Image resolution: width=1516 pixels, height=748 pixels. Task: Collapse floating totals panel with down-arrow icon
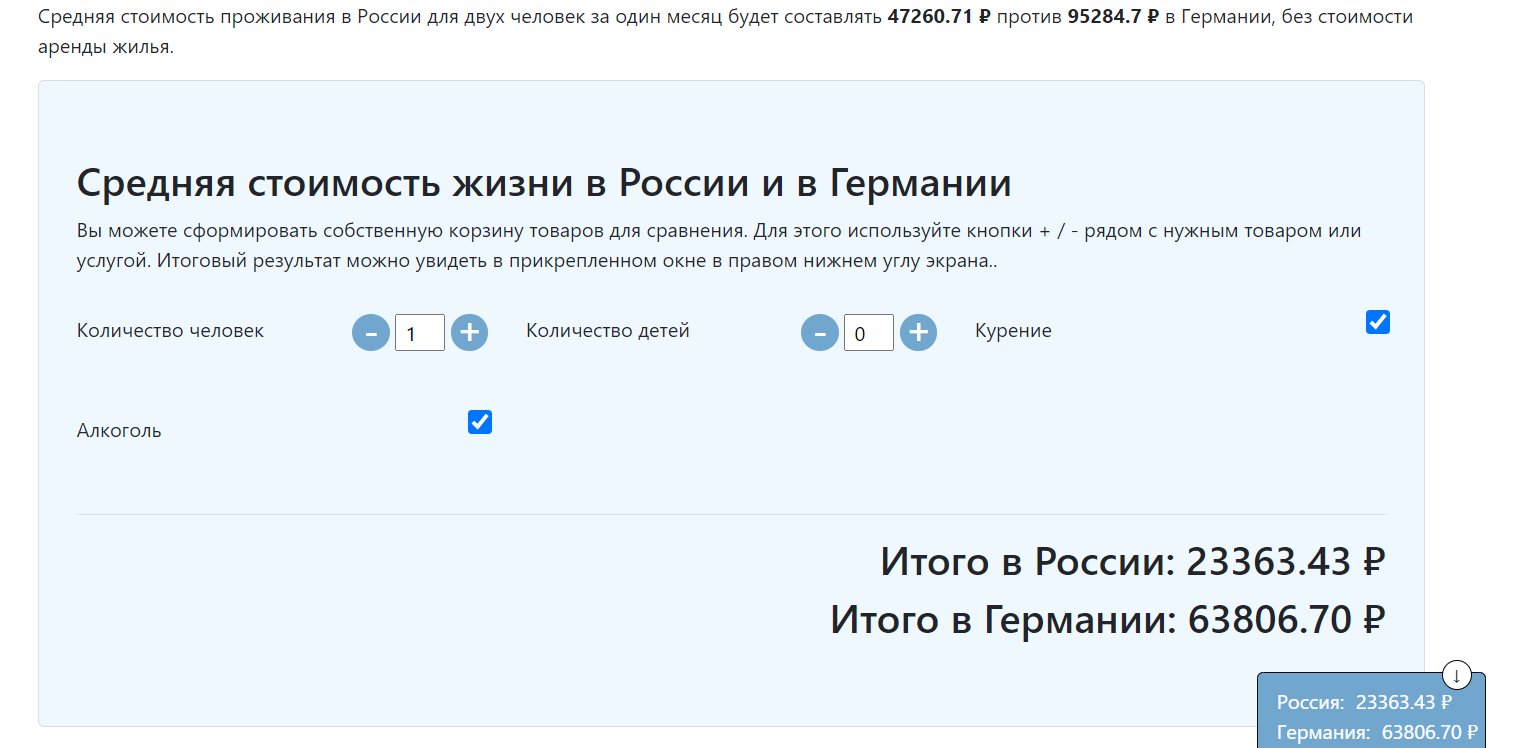pos(1457,675)
